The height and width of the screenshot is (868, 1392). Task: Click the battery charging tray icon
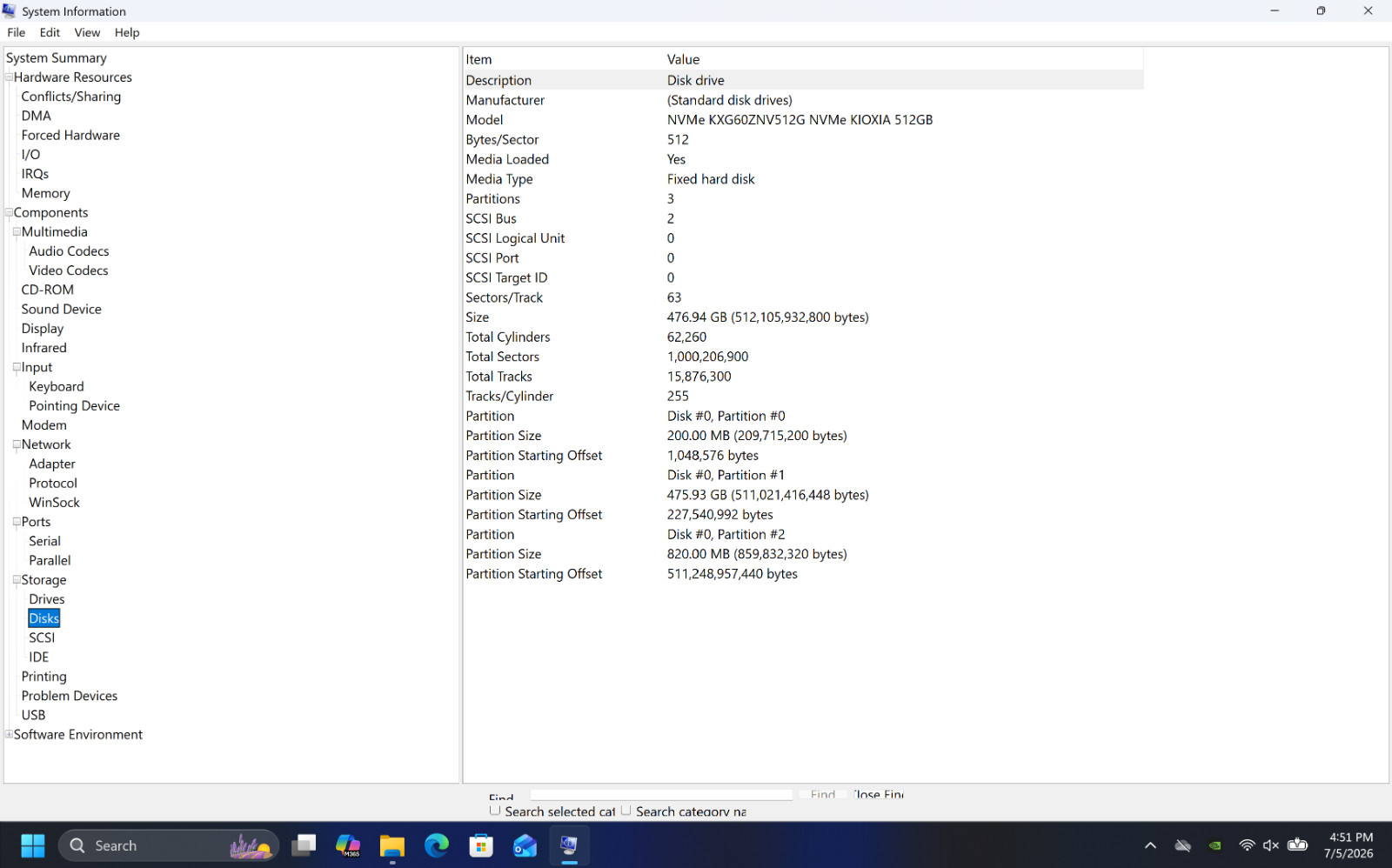(x=1297, y=845)
